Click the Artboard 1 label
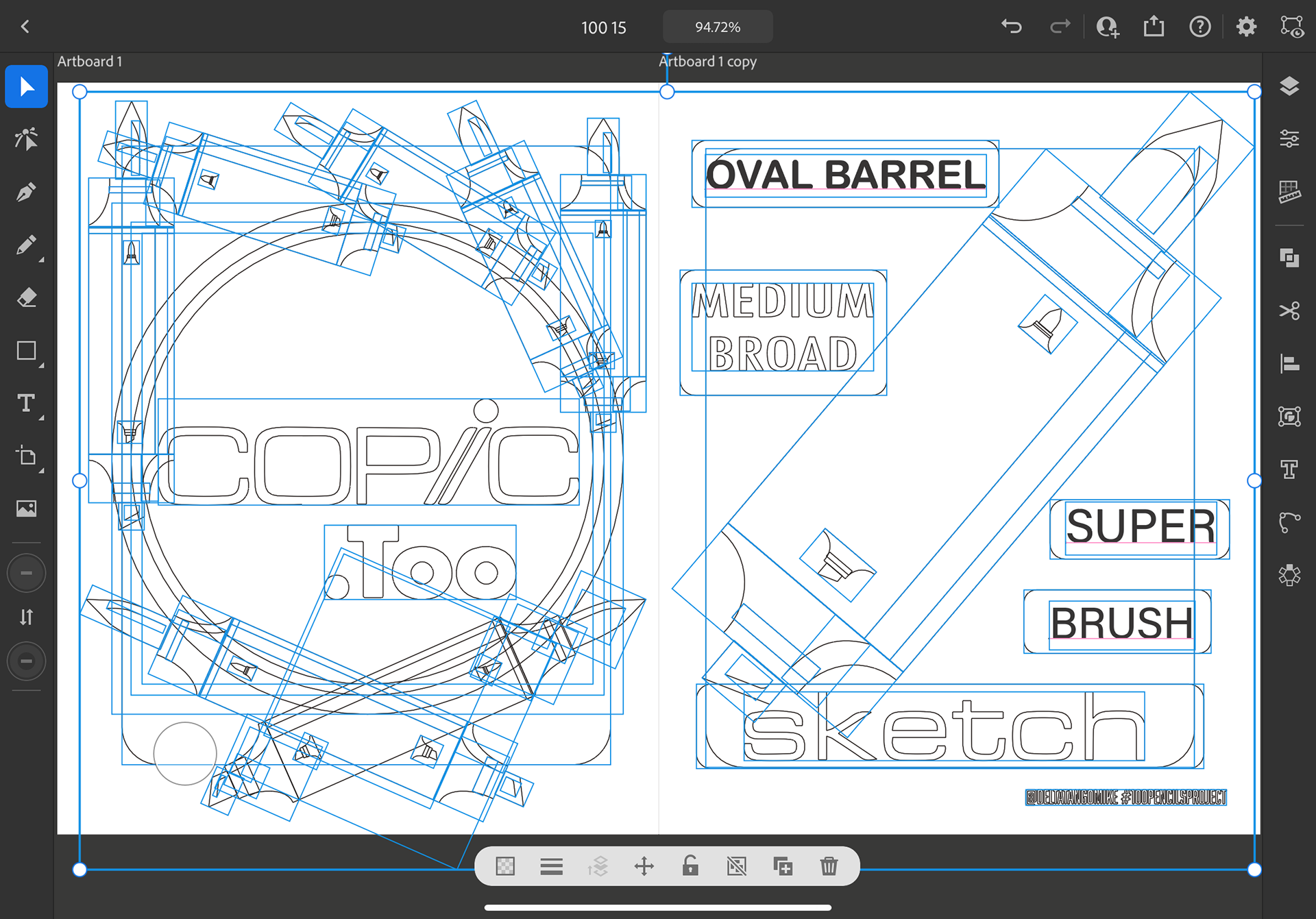The height and width of the screenshot is (919, 1316). 90,61
